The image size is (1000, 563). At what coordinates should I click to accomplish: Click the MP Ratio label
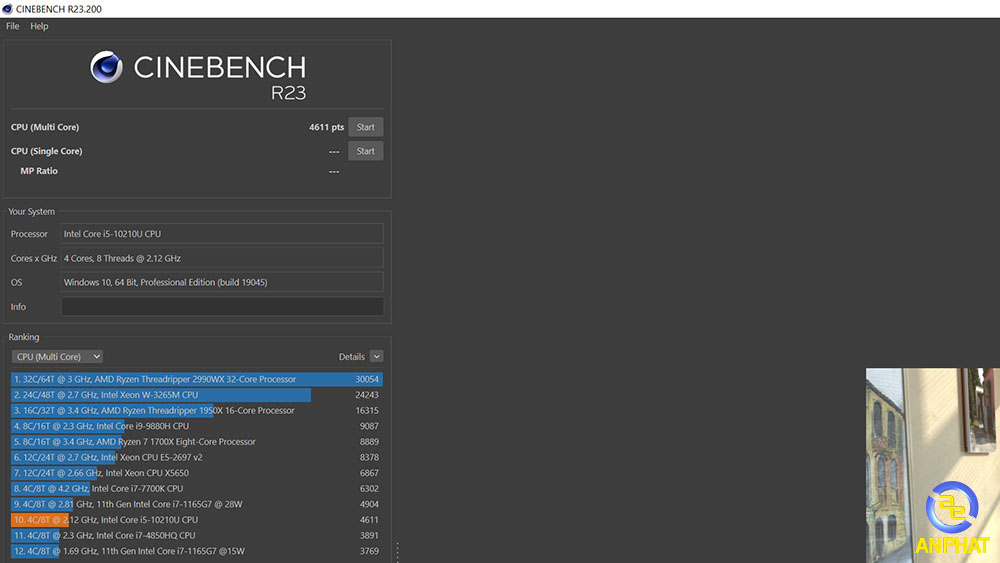[39, 171]
